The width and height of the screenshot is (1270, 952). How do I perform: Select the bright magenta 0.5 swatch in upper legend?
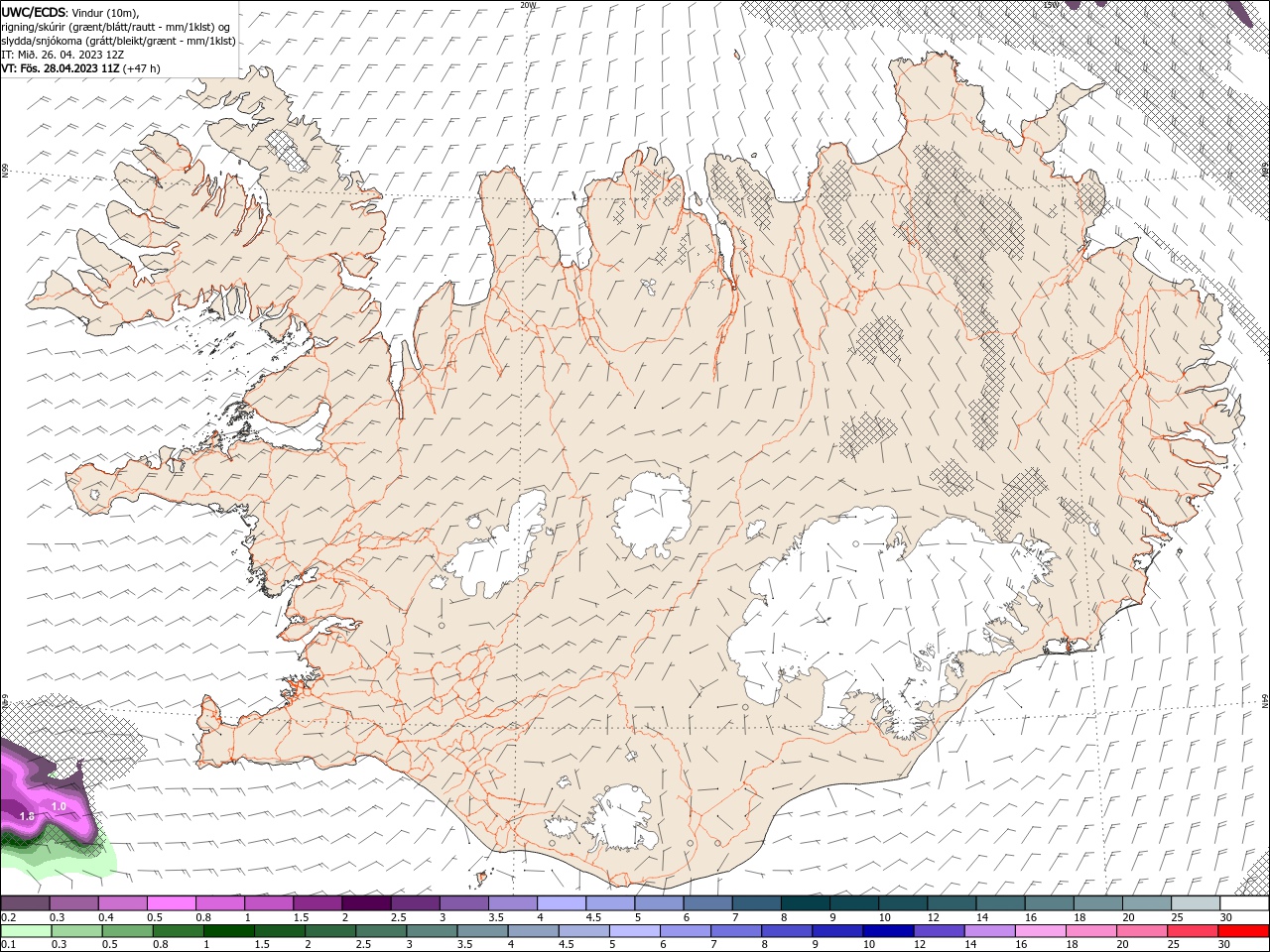[171, 903]
